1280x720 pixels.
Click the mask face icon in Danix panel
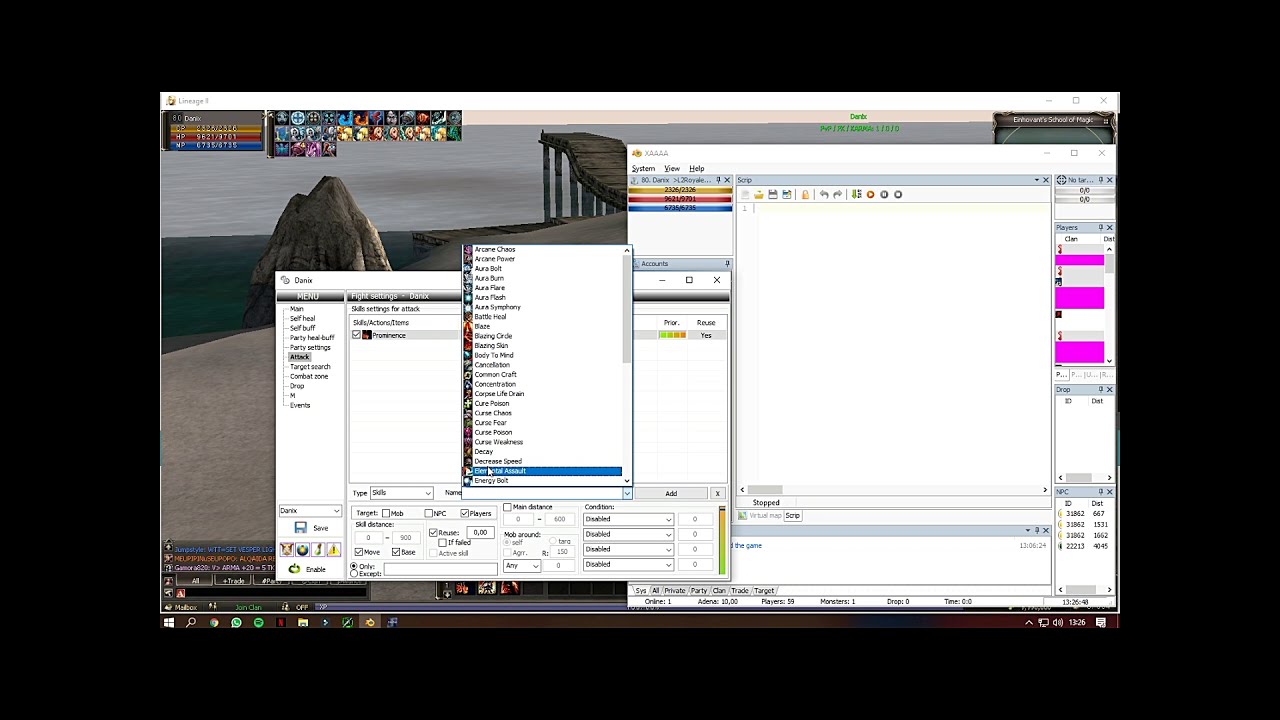pyautogui.click(x=287, y=549)
